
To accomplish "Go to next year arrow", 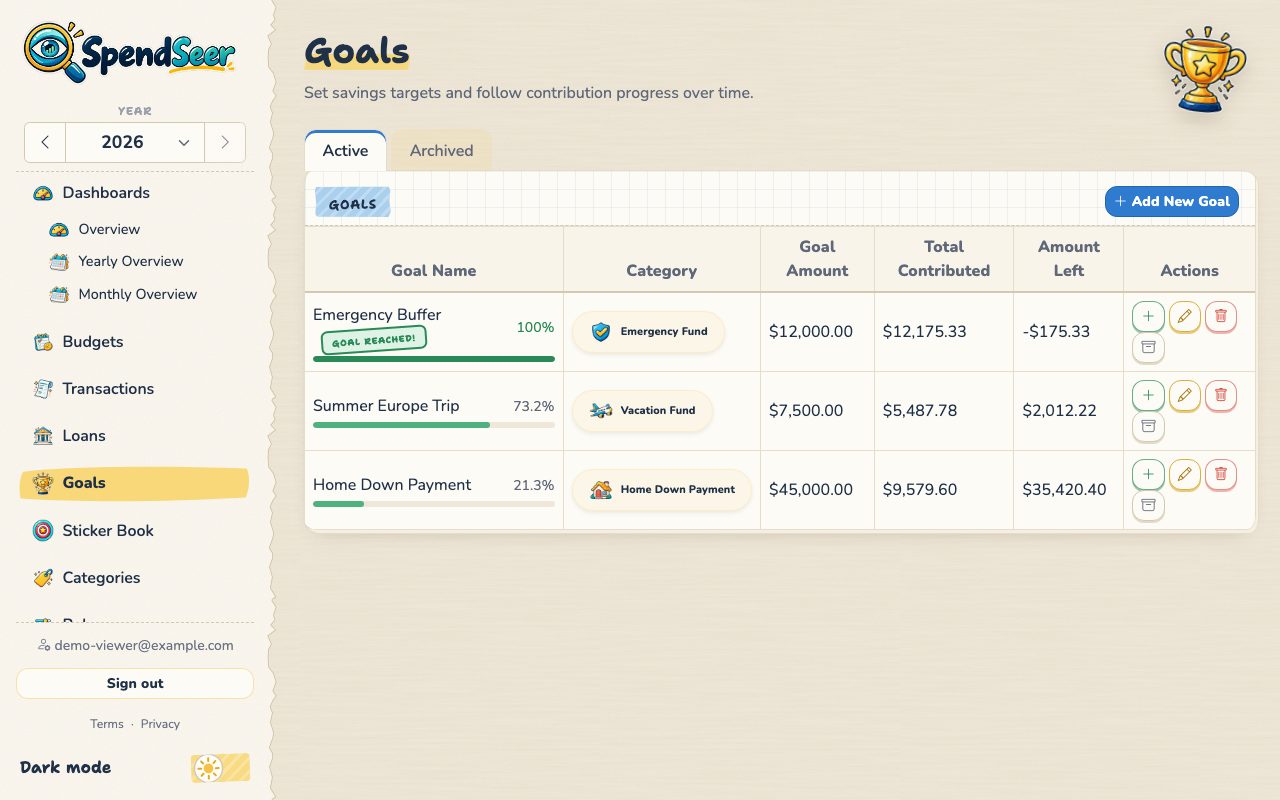I will tap(225, 143).
